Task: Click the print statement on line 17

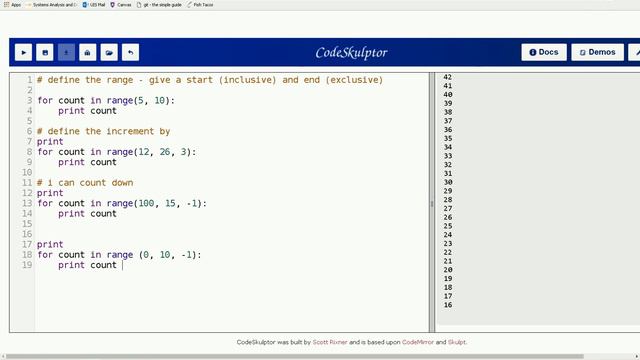Action: (50, 244)
